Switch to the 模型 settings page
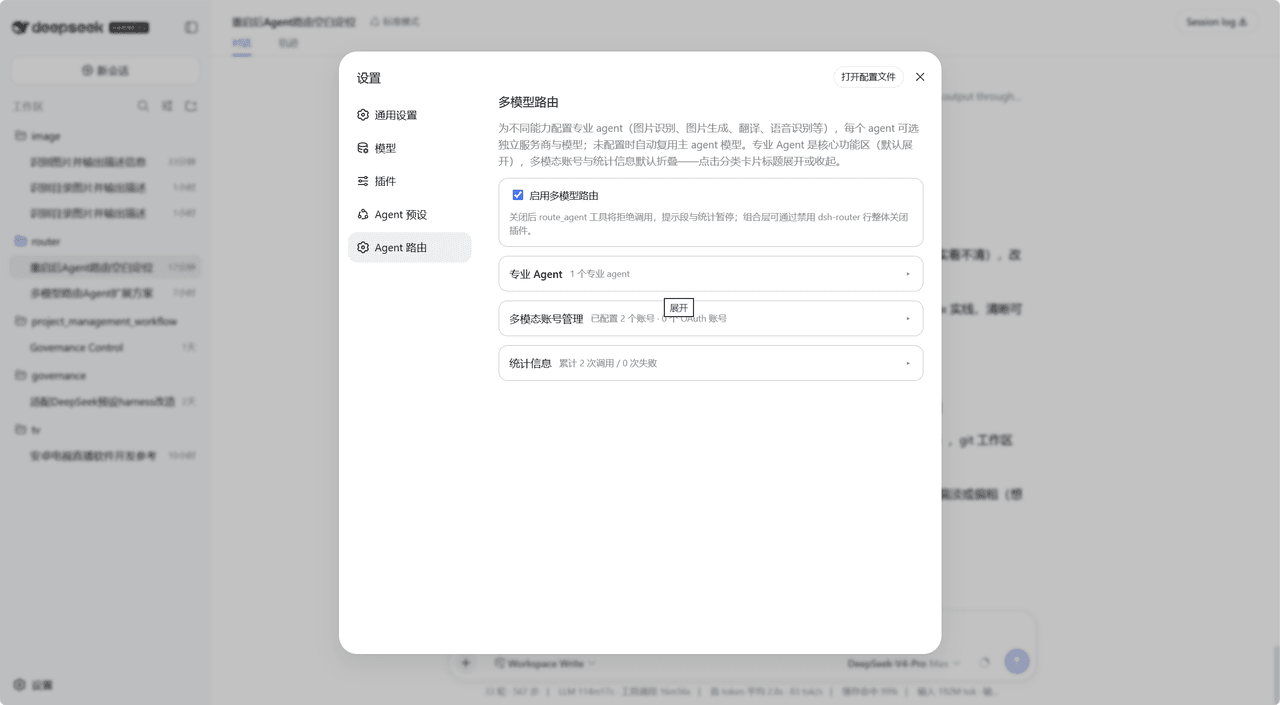 pos(409,148)
